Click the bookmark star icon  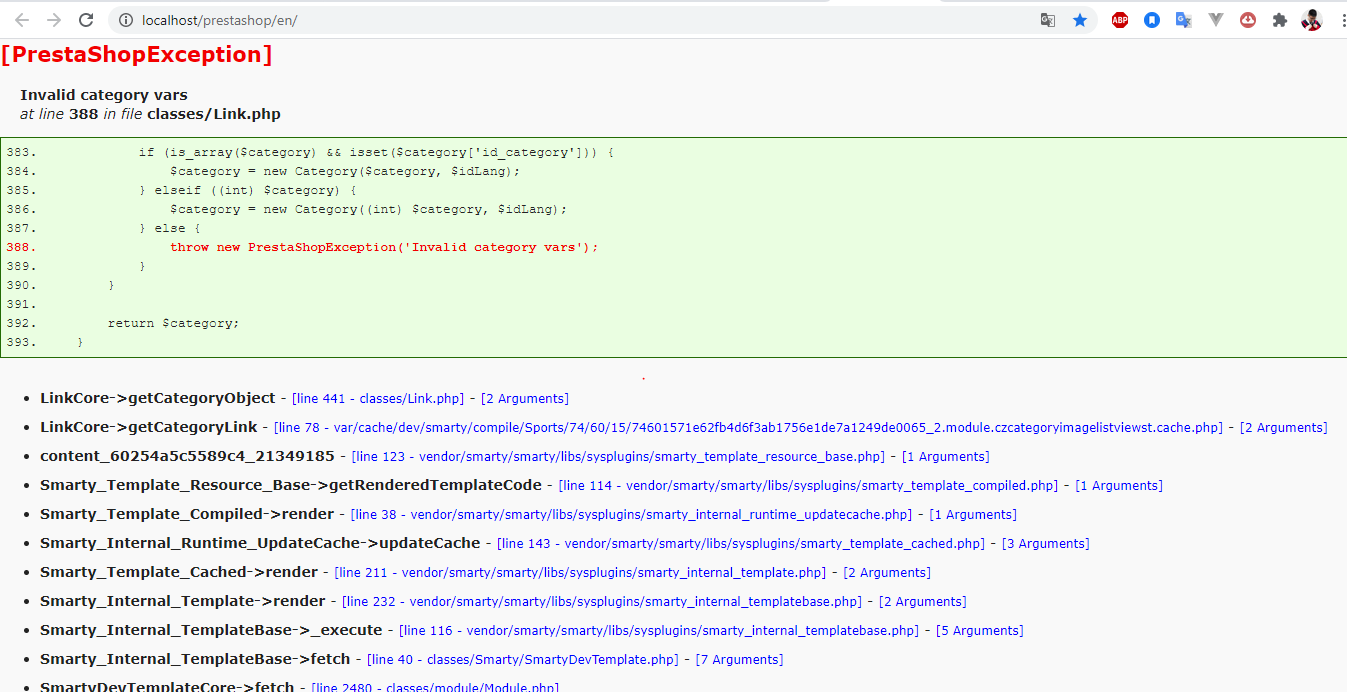[x=1080, y=20]
